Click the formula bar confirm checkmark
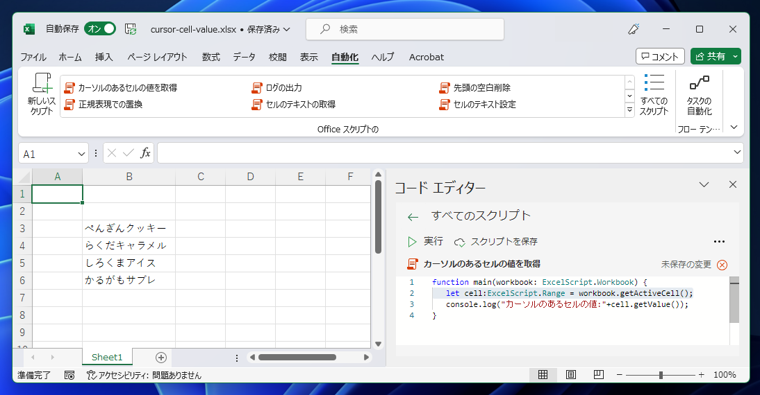 tap(128, 154)
